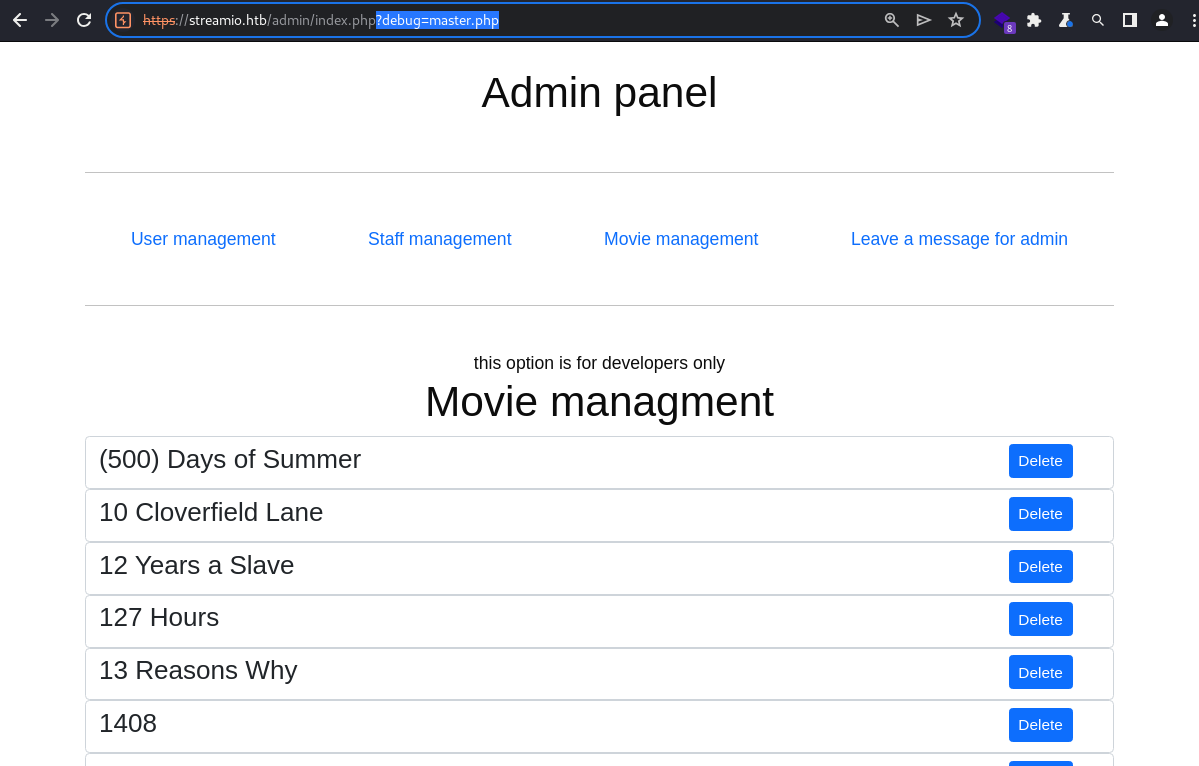Open the site security warning icon
The width and height of the screenshot is (1199, 766).
coord(123,21)
